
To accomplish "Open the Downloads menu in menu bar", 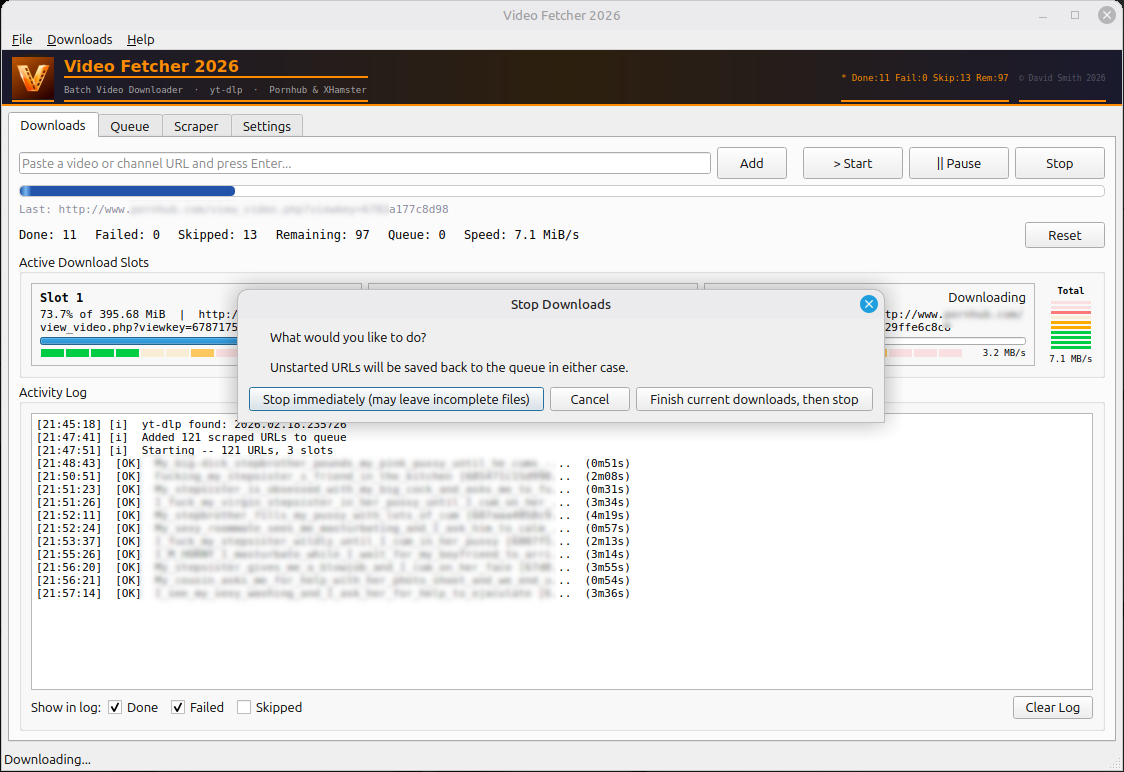I will coord(79,39).
